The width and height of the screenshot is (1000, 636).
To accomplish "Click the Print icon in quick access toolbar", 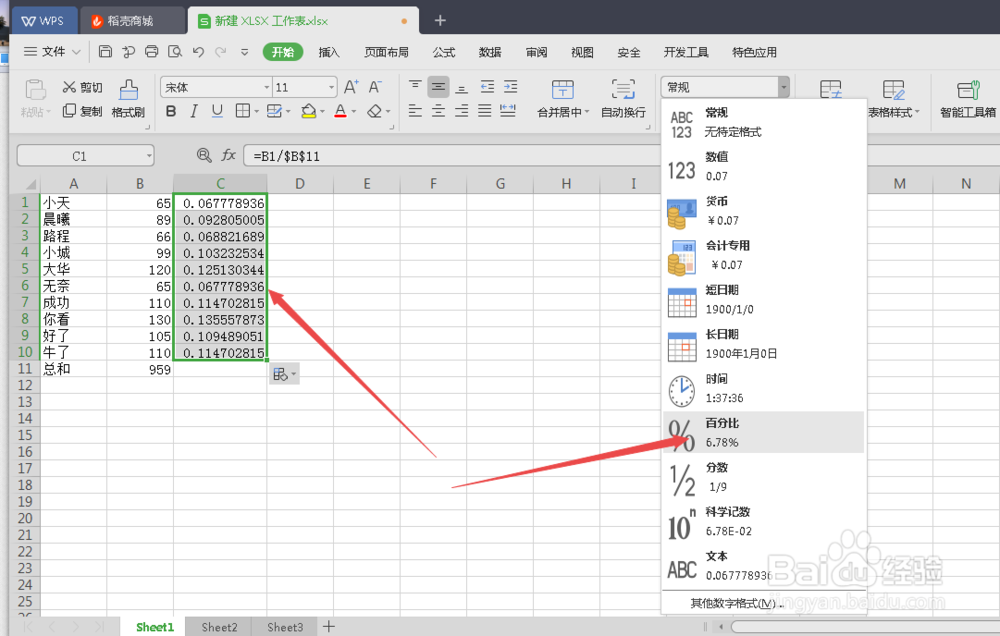I will coord(152,52).
